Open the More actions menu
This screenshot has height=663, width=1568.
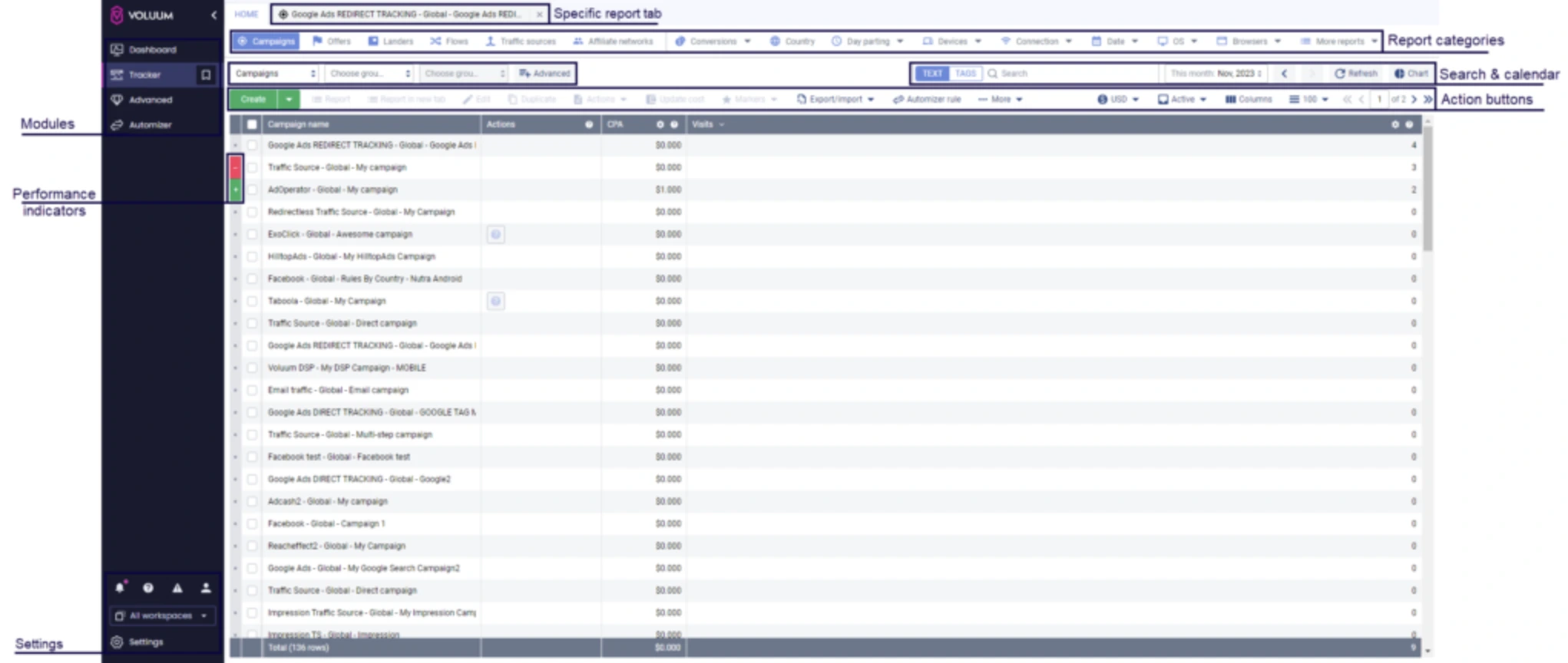(x=1000, y=100)
